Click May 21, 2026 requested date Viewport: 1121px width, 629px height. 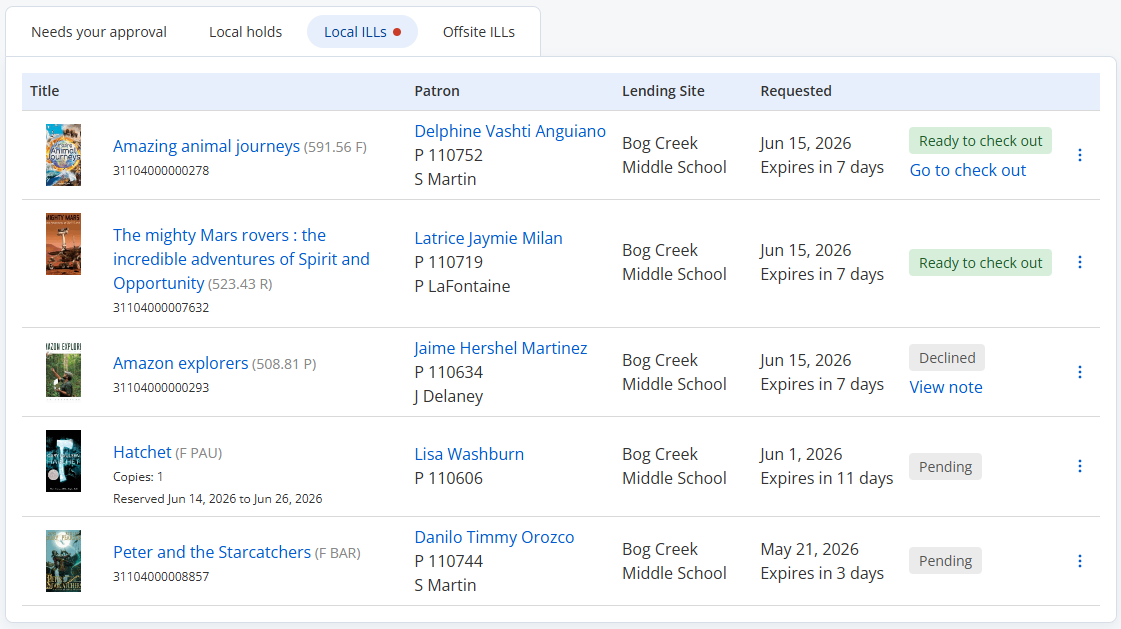click(x=809, y=549)
